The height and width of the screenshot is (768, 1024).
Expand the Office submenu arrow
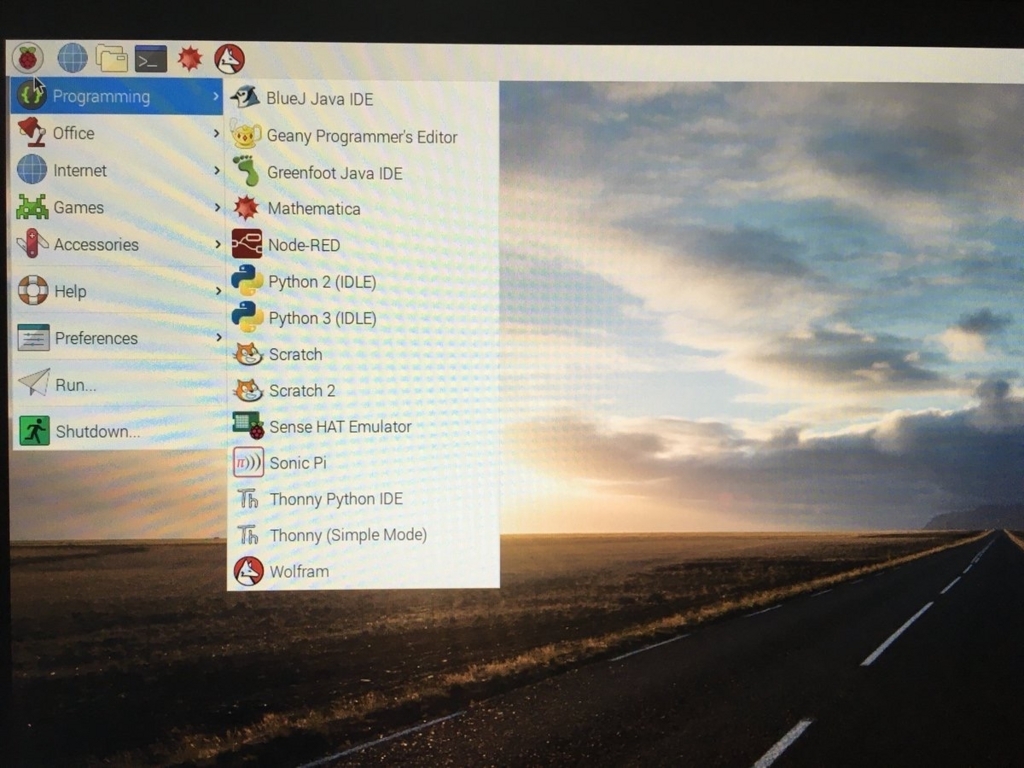click(216, 133)
